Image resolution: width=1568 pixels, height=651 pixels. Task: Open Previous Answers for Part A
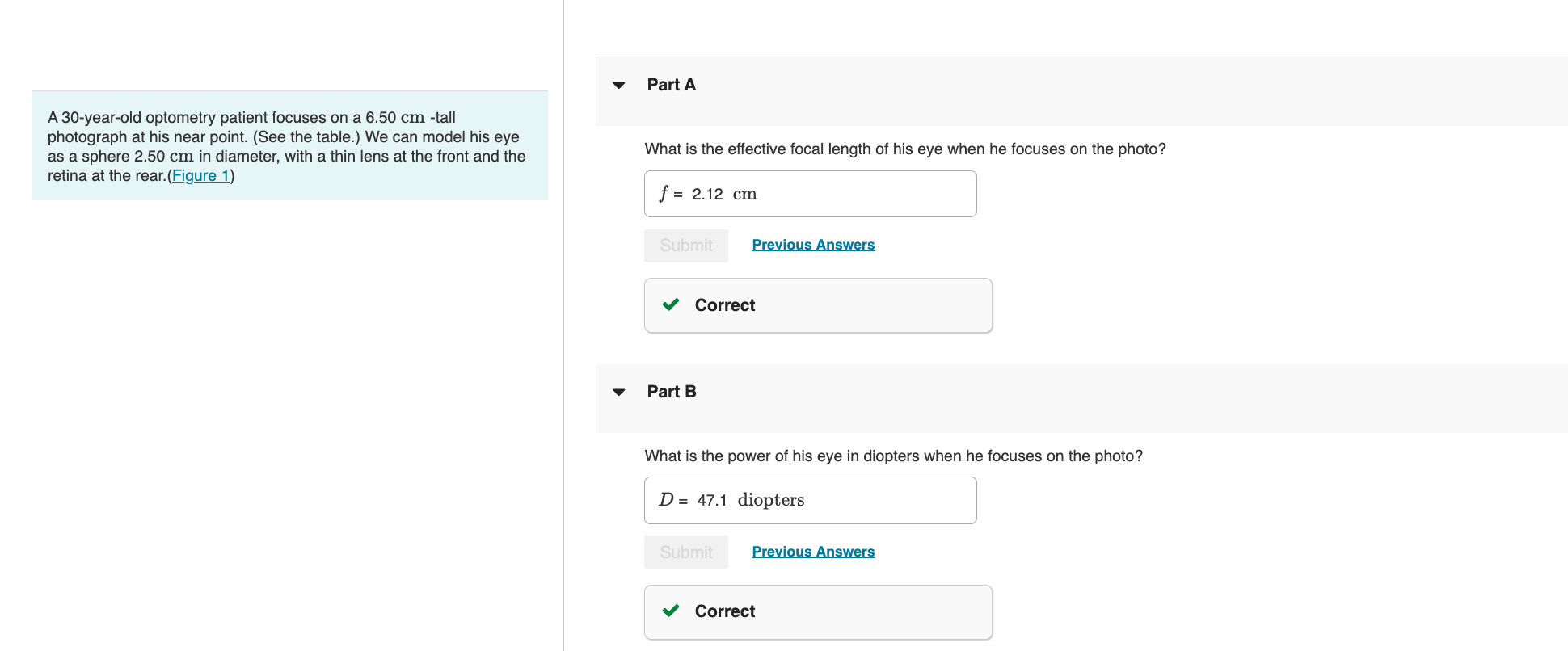pos(813,244)
